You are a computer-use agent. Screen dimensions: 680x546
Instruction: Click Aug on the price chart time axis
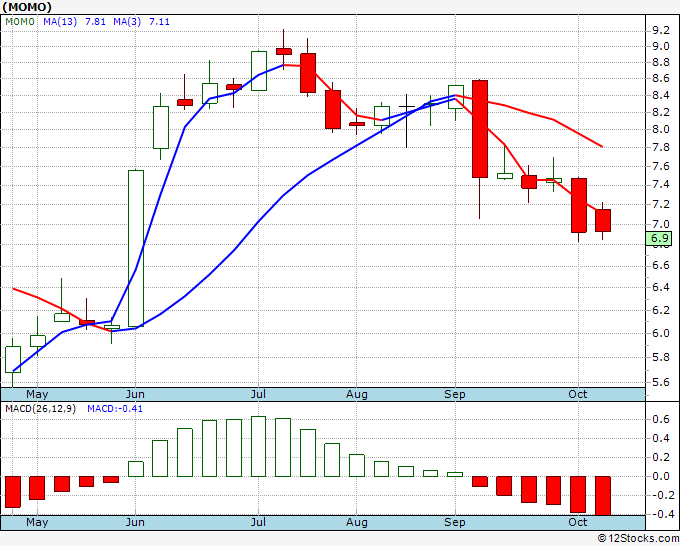[x=356, y=395]
